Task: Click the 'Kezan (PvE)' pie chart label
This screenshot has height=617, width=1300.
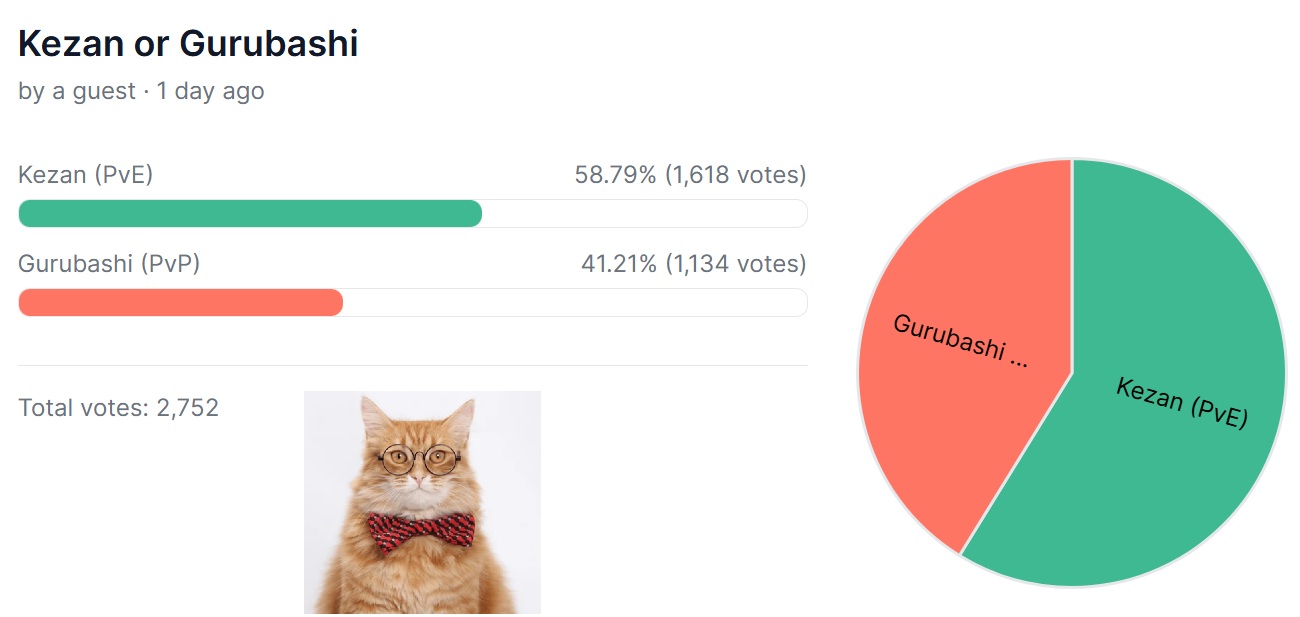Action: click(1182, 403)
